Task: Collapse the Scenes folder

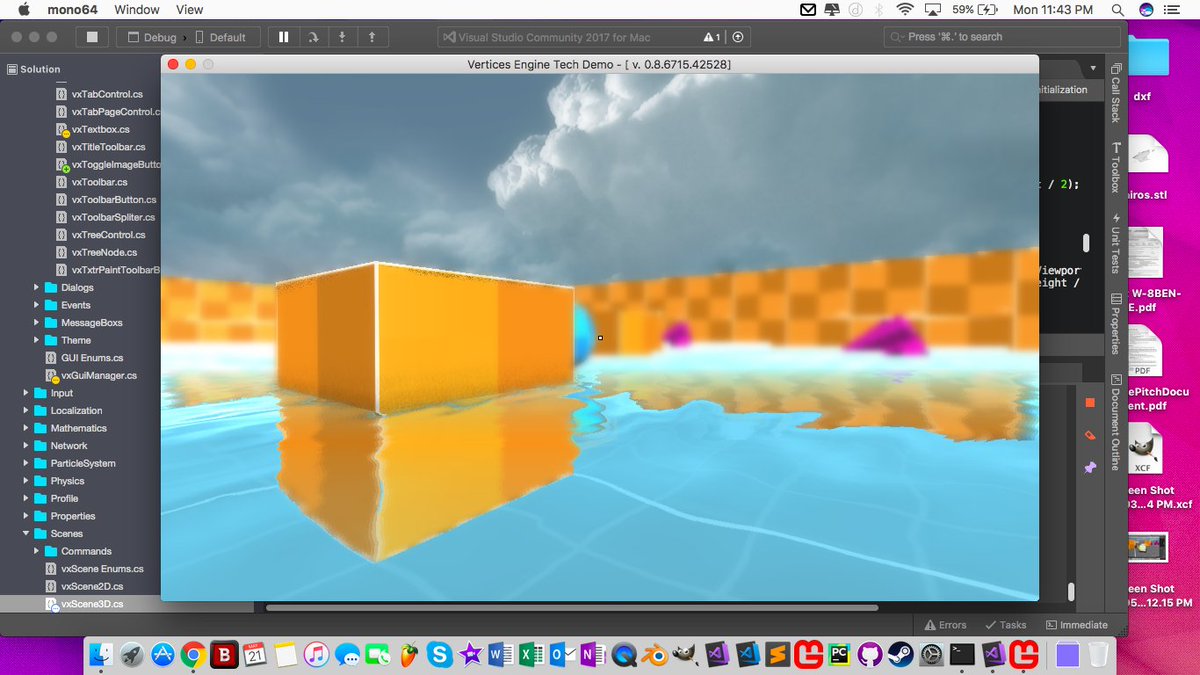Action: click(x=27, y=534)
